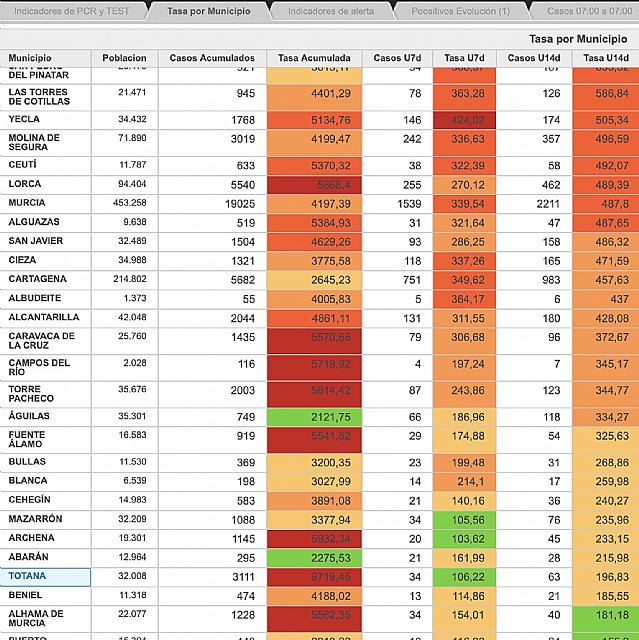Viewport: 639px width, 640px height.
Task: Click the Tasa Acumulada column header
Action: (x=313, y=58)
